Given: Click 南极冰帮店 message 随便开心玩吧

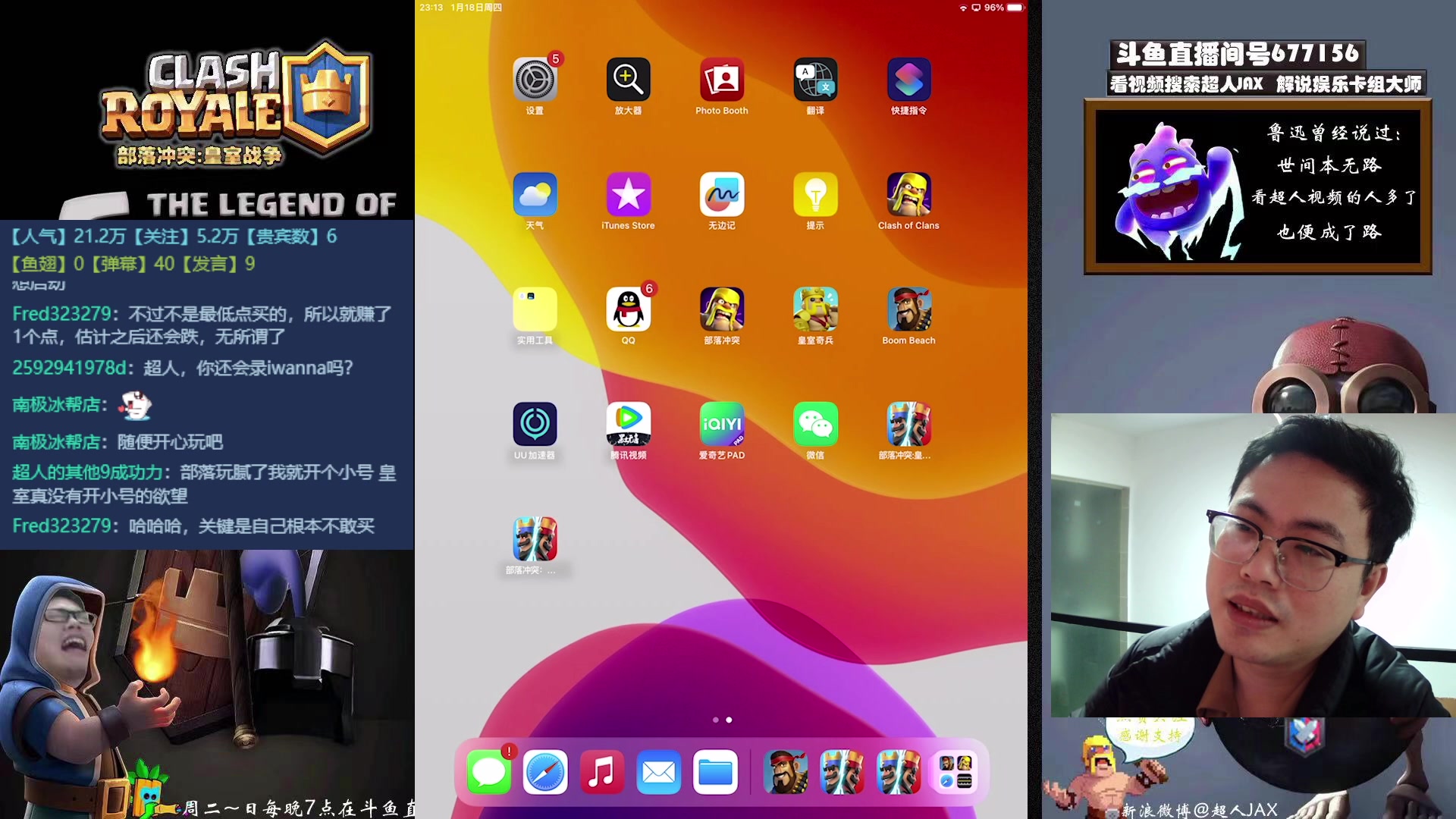Looking at the screenshot, I should pyautogui.click(x=118, y=442).
